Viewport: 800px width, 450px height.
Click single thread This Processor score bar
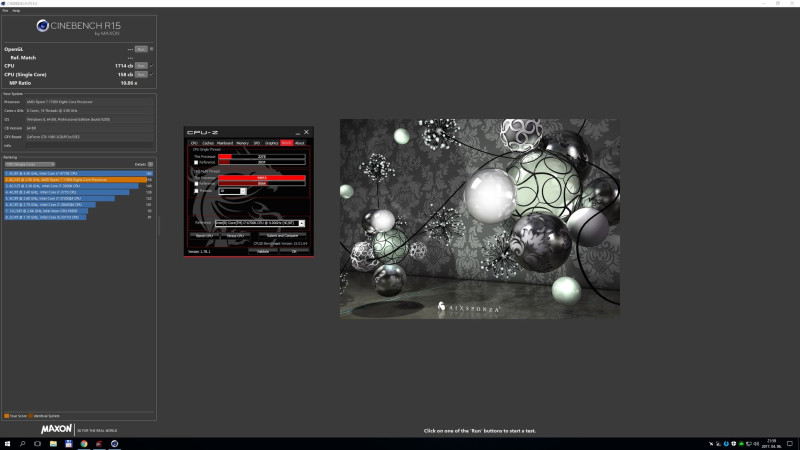[x=262, y=157]
